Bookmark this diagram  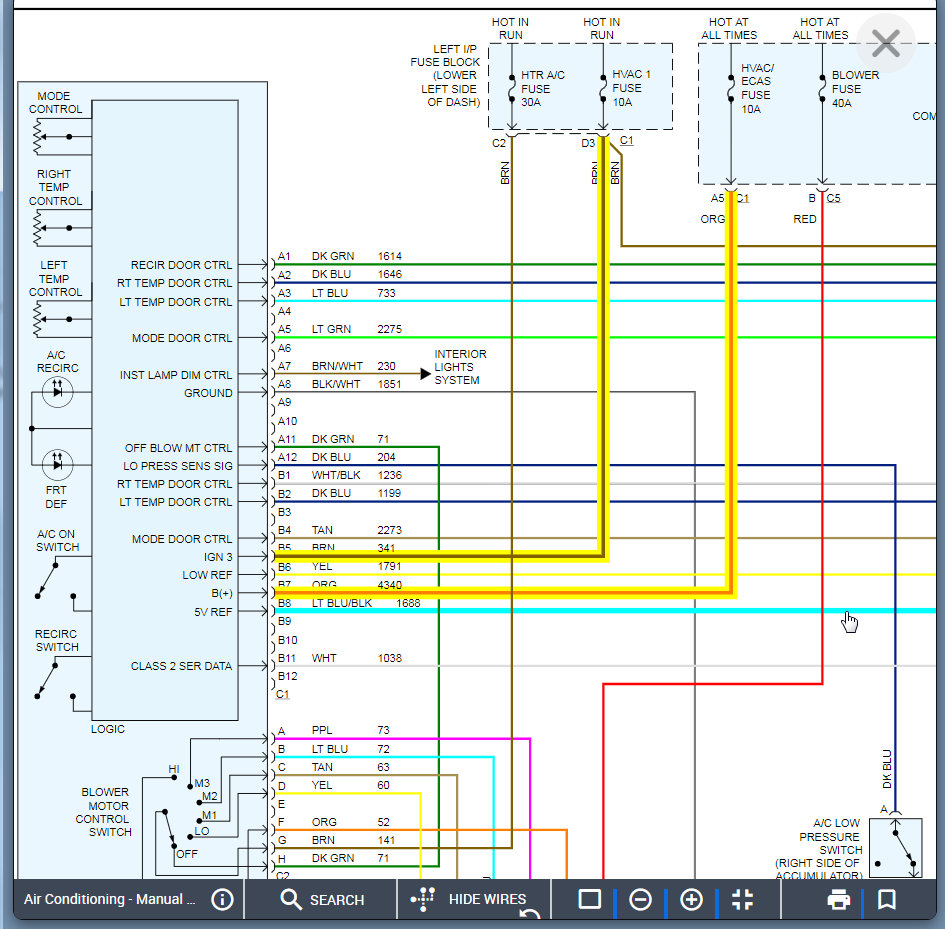pos(887,899)
